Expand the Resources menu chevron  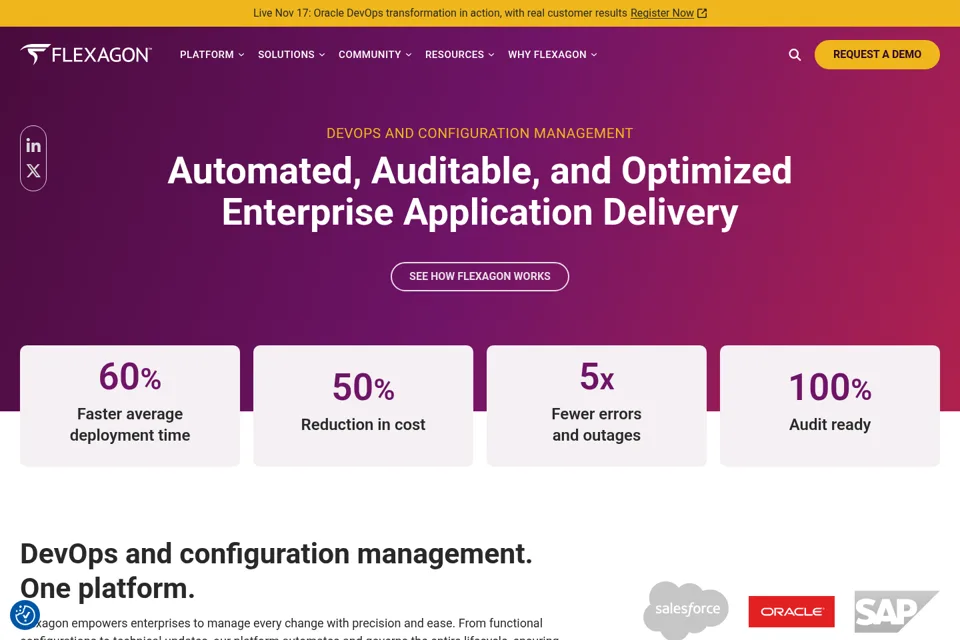(491, 55)
